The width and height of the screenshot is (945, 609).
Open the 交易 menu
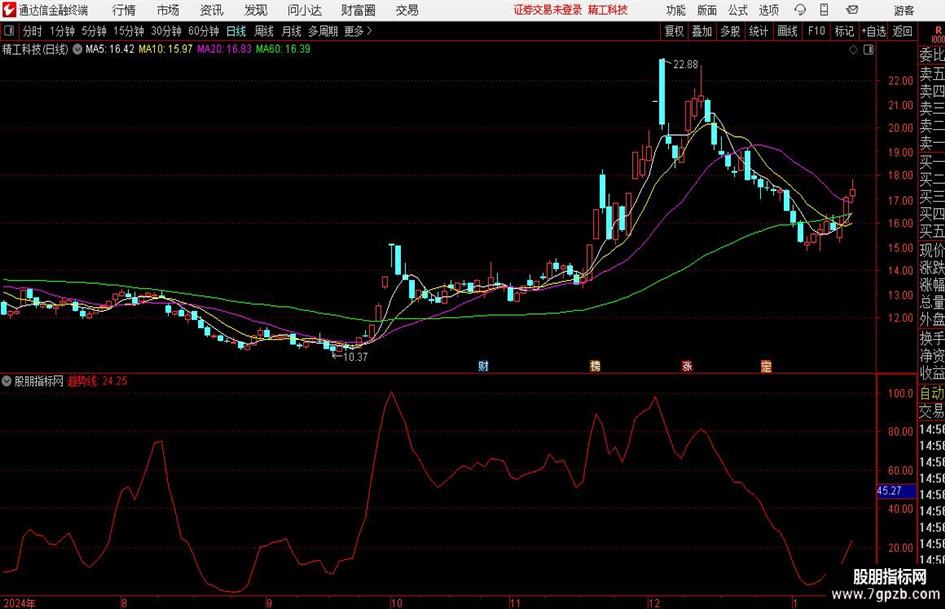(x=407, y=10)
